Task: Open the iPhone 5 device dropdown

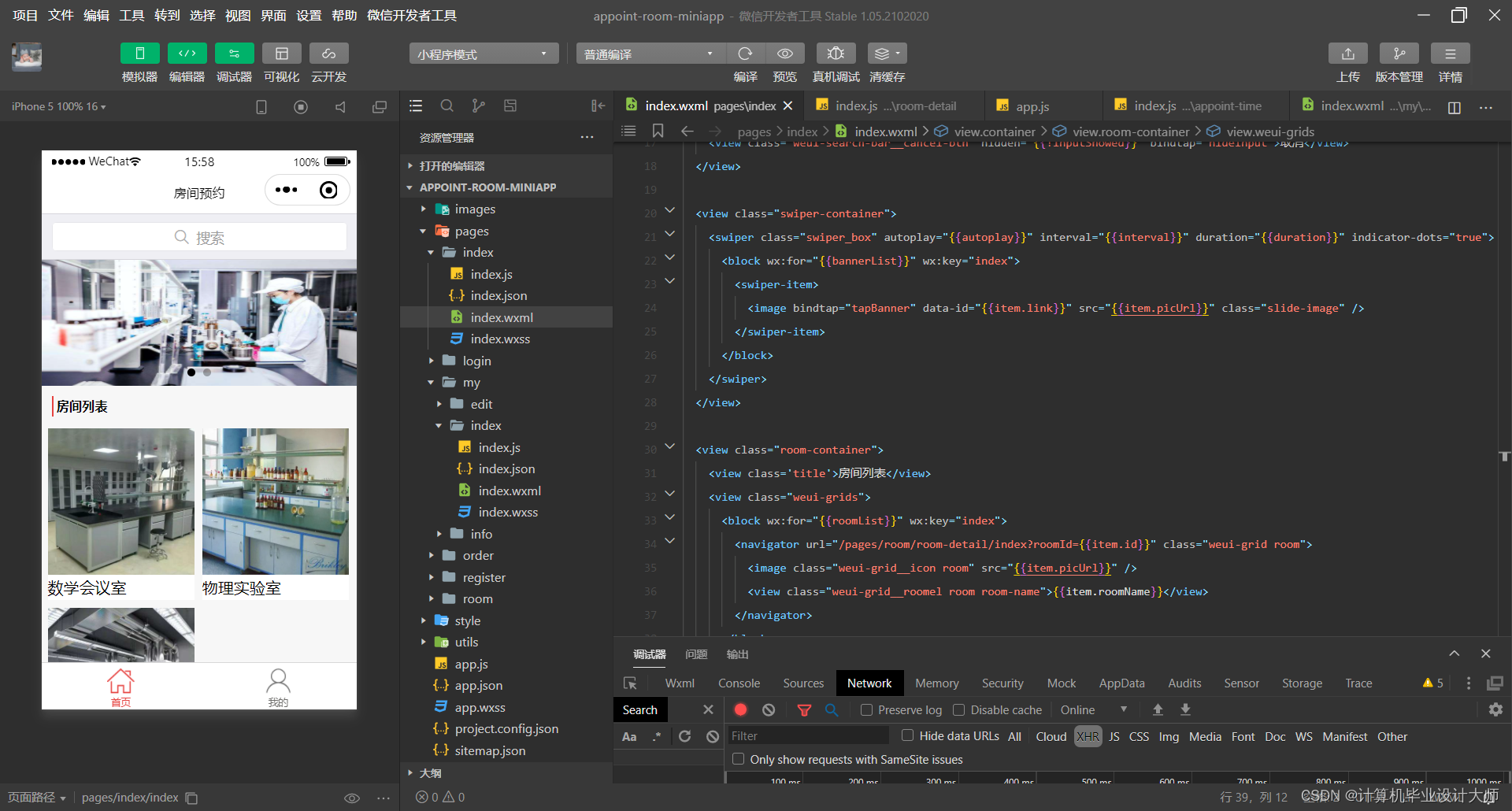Action: [x=58, y=106]
